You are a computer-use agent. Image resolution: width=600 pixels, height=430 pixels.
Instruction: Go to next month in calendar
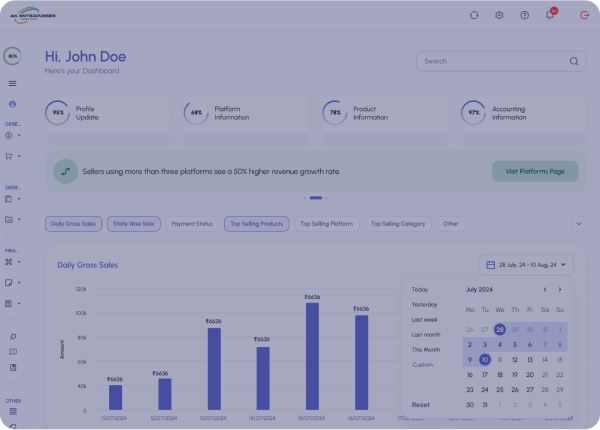tap(560, 289)
